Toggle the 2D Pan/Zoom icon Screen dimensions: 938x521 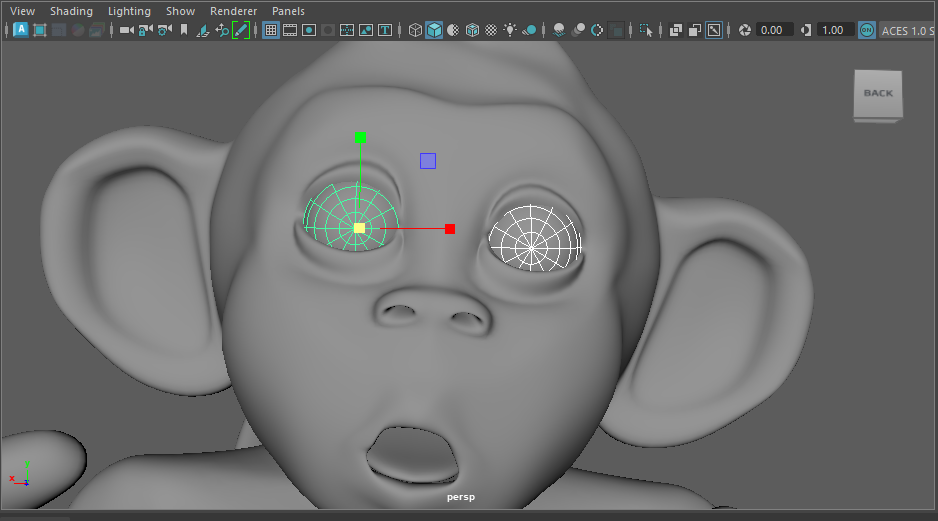[x=222, y=30]
